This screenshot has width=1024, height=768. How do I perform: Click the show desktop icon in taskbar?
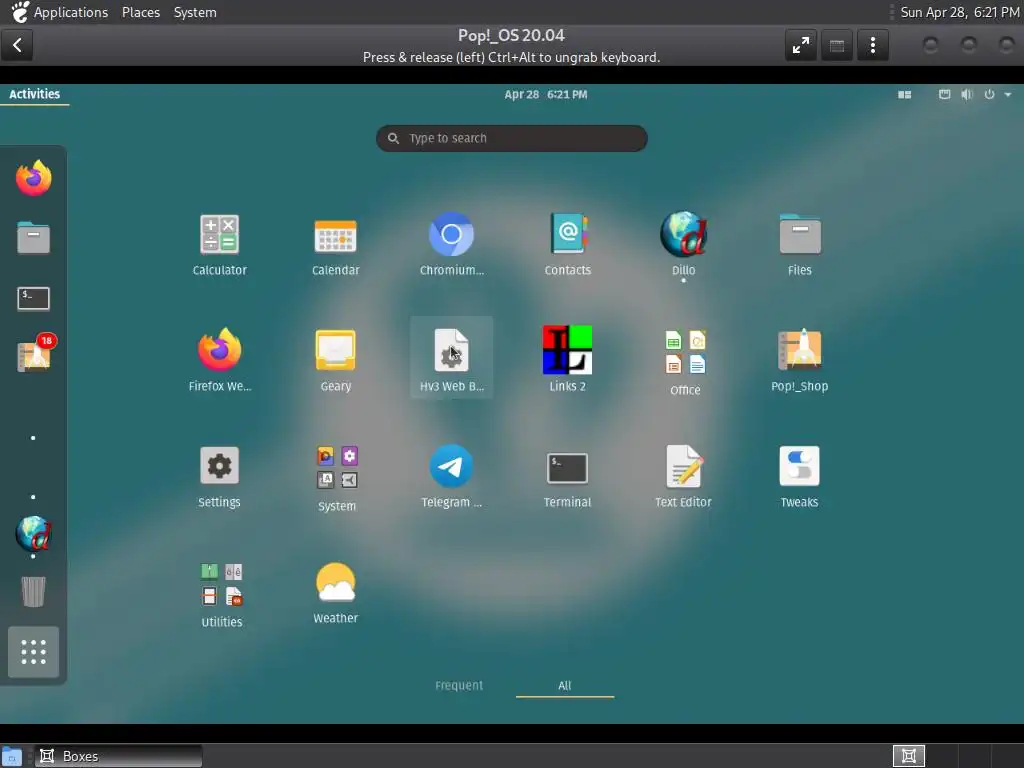pyautogui.click(x=12, y=756)
